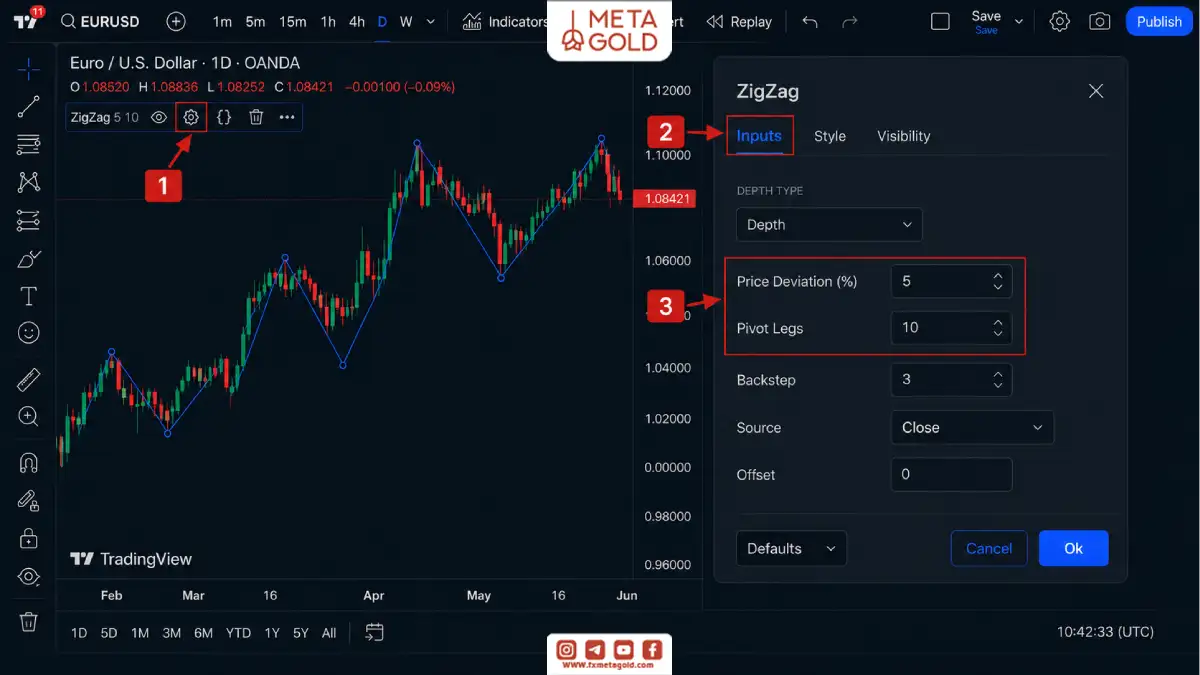The height and width of the screenshot is (675, 1200).
Task: Toggle stay in drawing mode
Action: tap(29, 501)
